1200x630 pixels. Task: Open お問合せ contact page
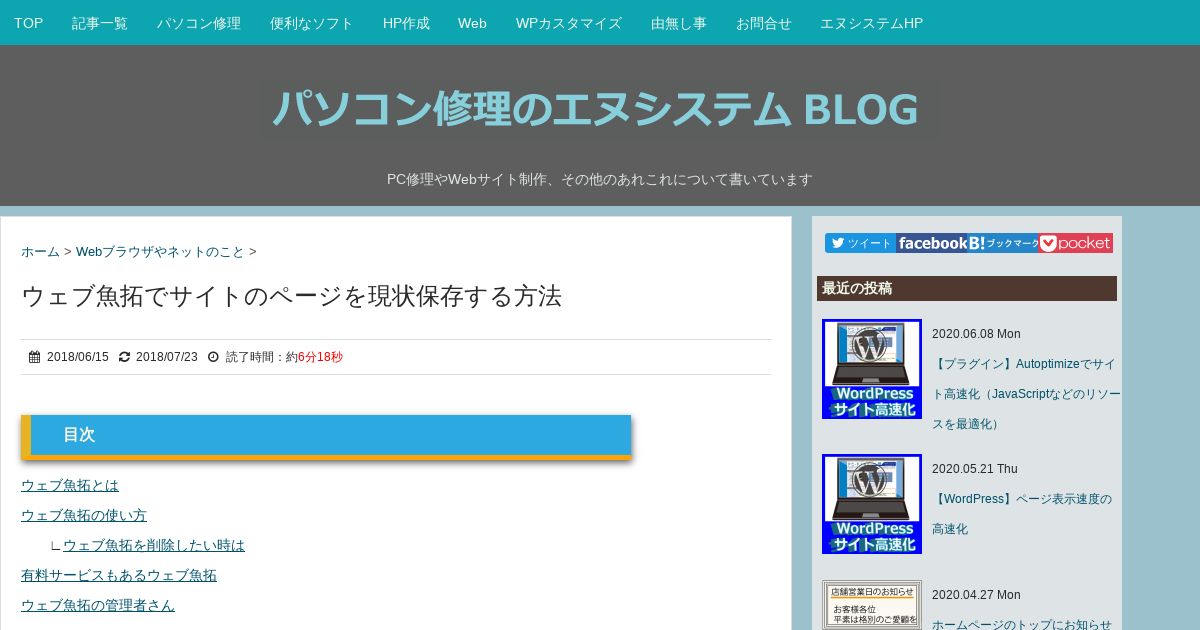click(764, 23)
